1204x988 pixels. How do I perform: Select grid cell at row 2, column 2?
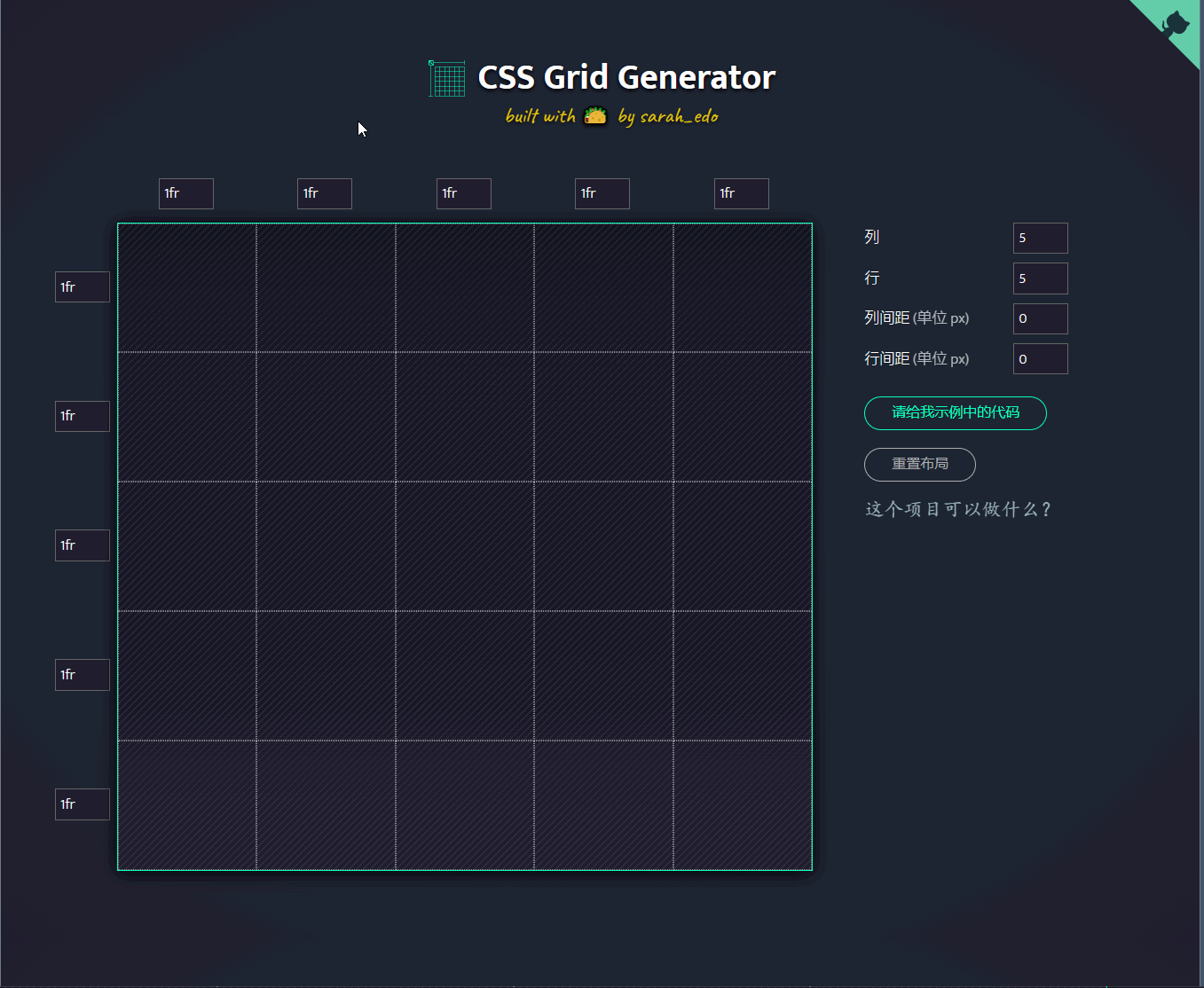[326, 417]
